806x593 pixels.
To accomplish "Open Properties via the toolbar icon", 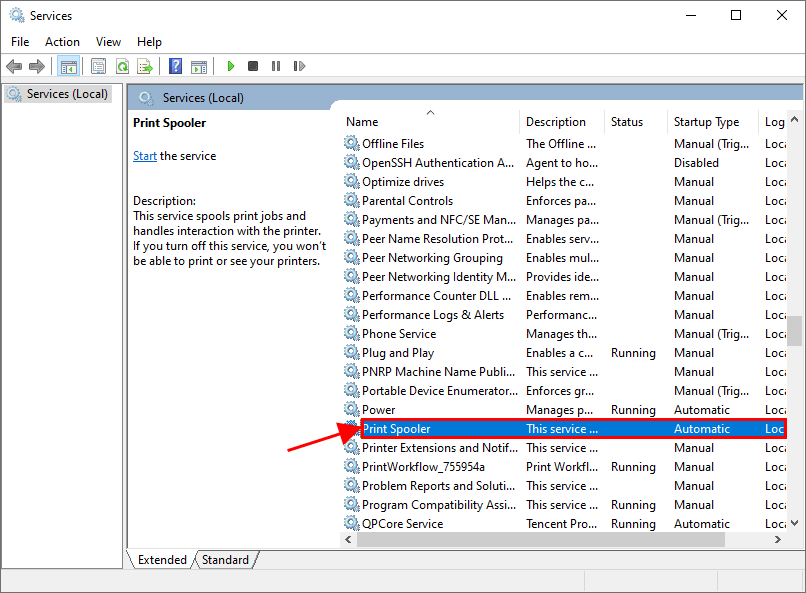I will (98, 66).
